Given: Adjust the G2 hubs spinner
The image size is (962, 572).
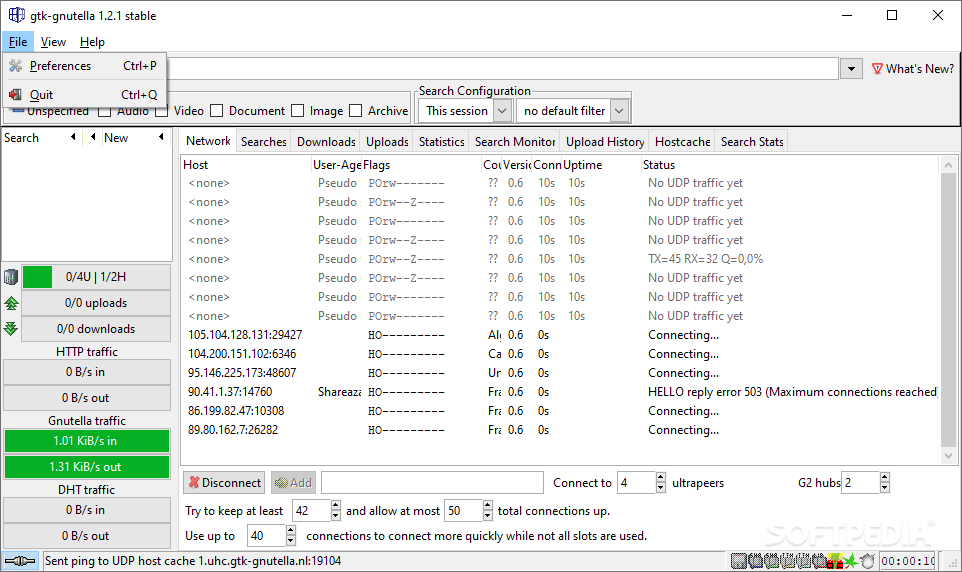Looking at the screenshot, I should tap(884, 483).
